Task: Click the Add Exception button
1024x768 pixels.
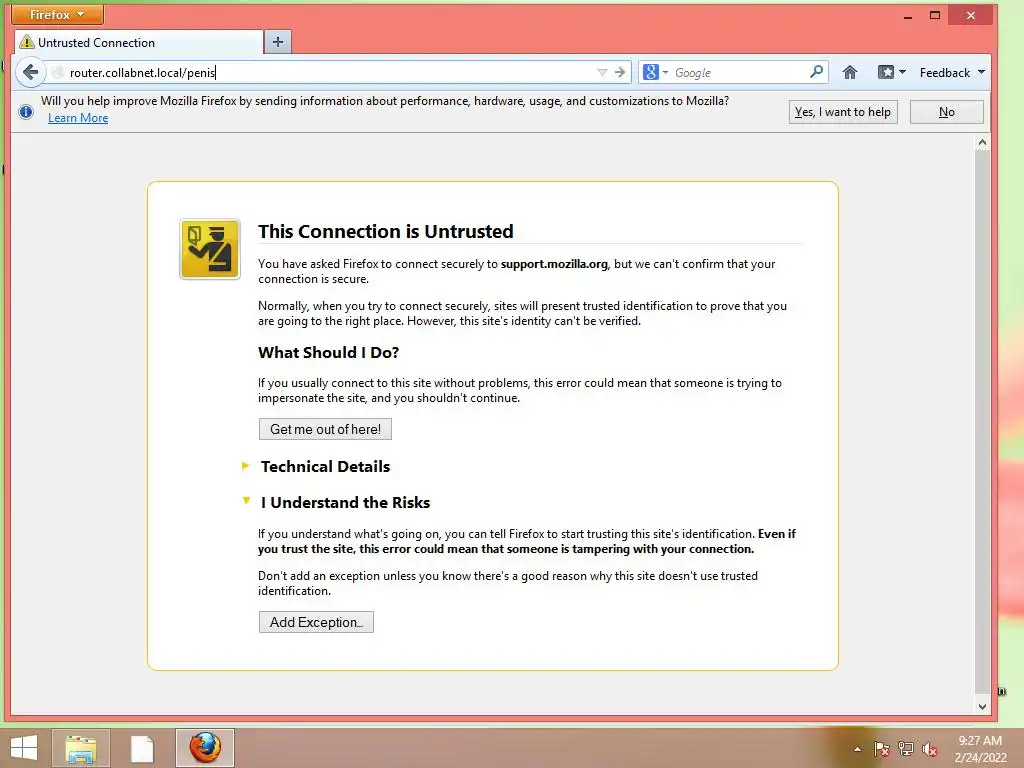Action: pyautogui.click(x=316, y=622)
